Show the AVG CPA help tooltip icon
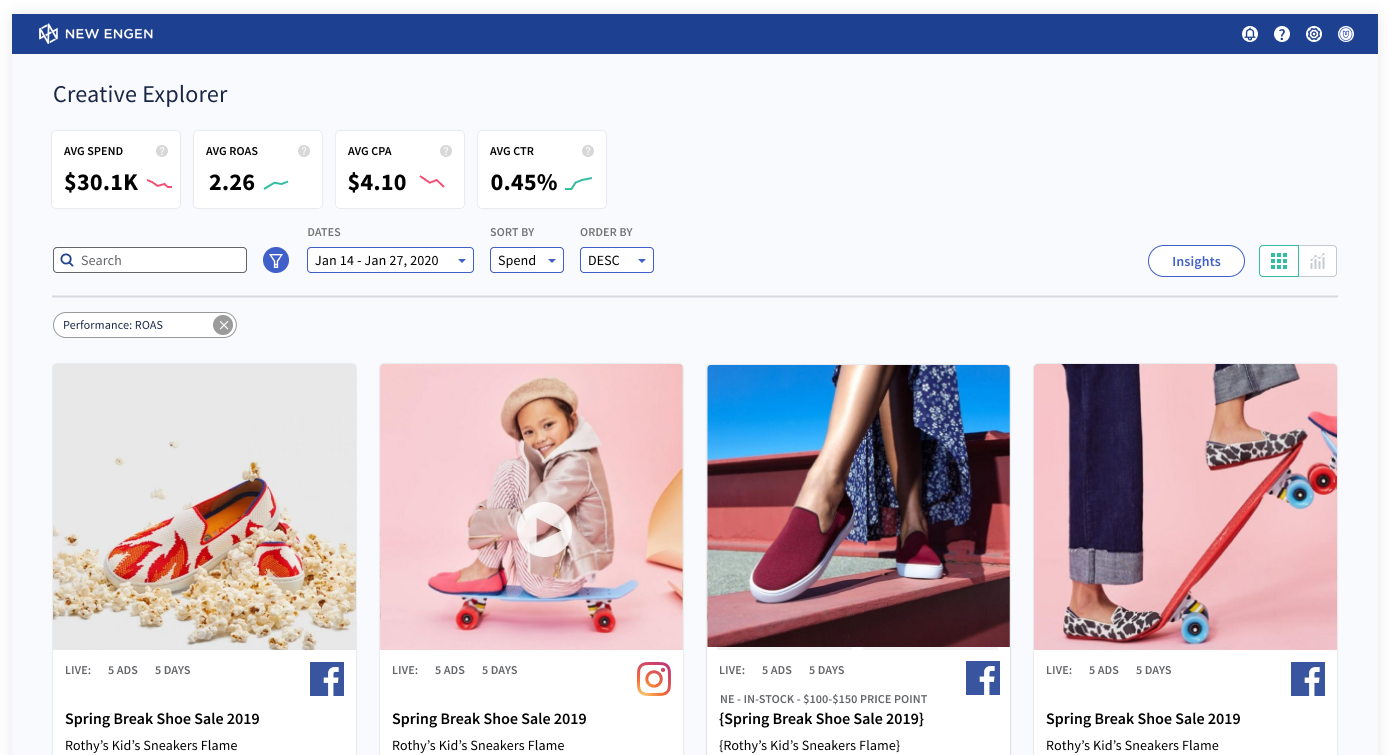 pos(446,151)
